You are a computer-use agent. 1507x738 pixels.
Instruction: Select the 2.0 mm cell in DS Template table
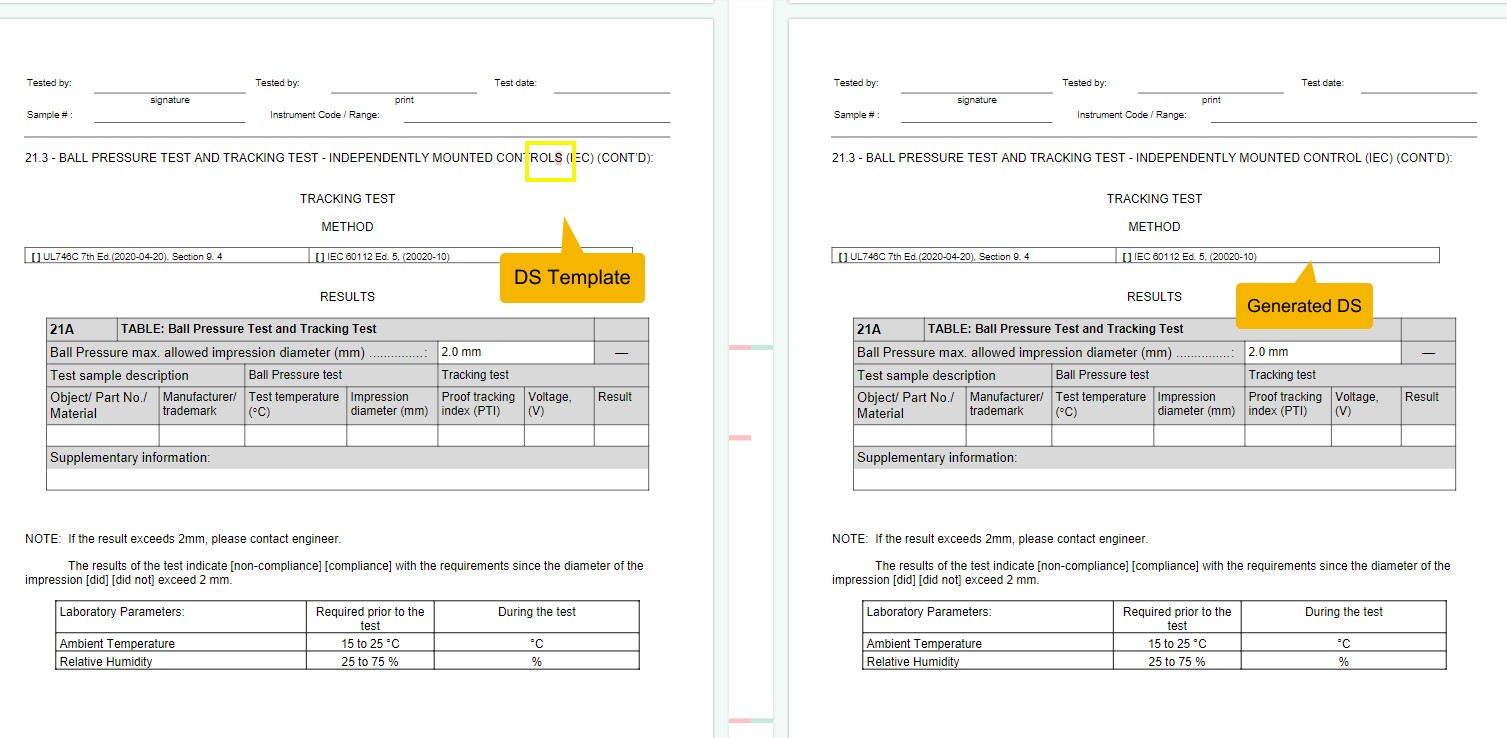click(513, 352)
